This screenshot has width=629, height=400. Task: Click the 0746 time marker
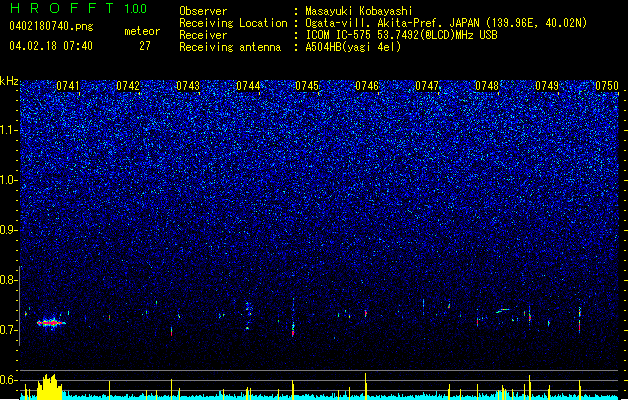[367, 86]
